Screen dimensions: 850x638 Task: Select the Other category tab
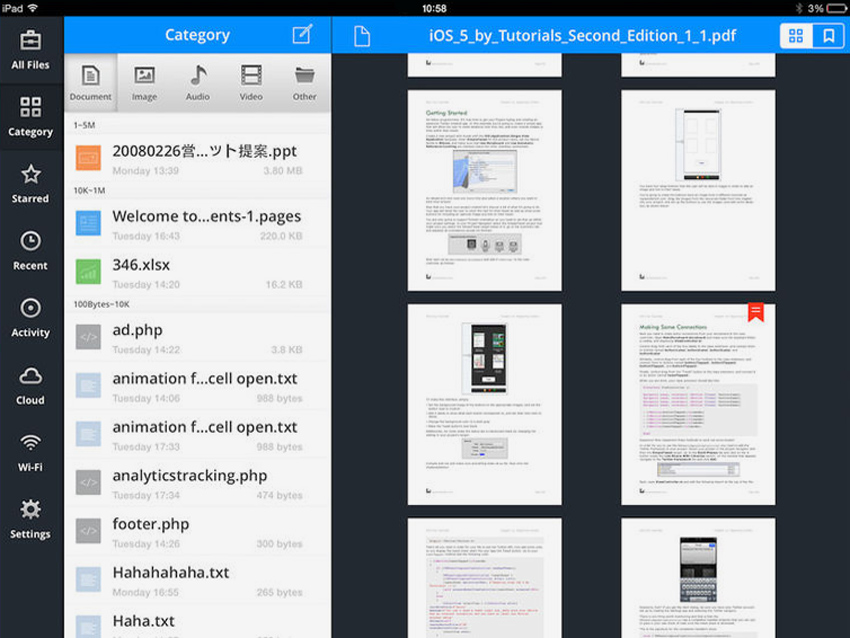[x=304, y=83]
